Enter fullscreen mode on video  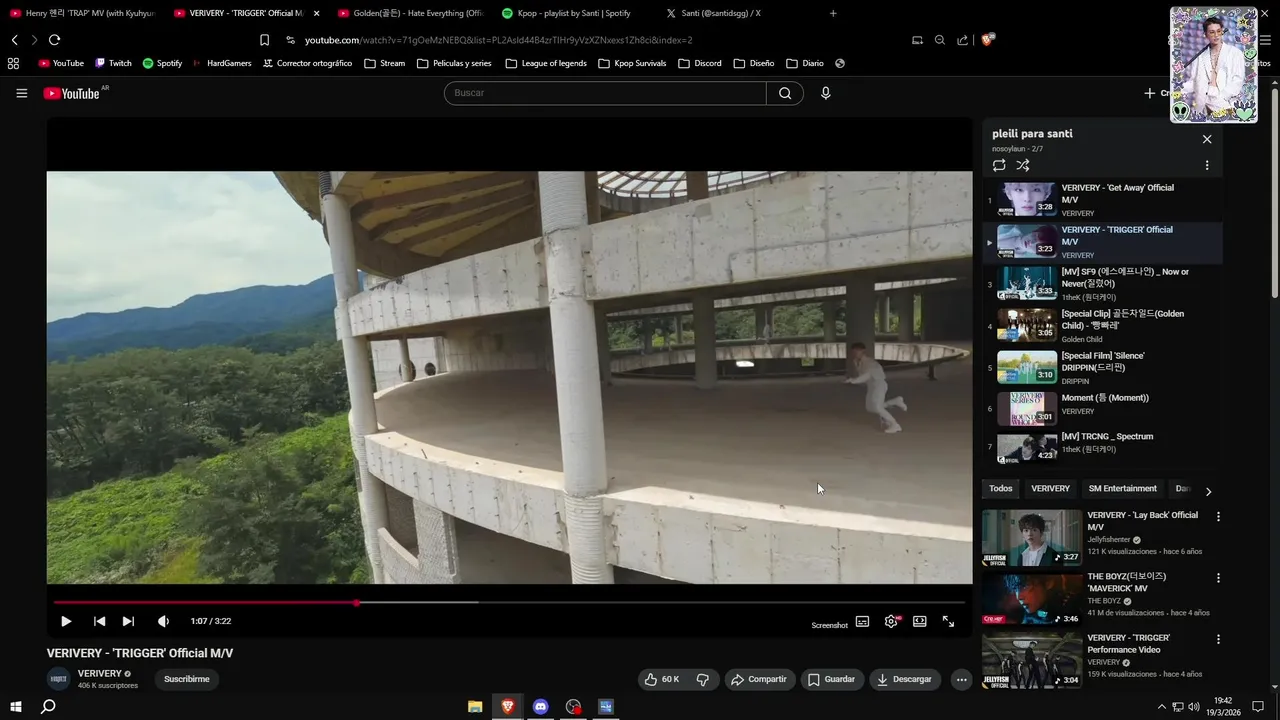[948, 621]
